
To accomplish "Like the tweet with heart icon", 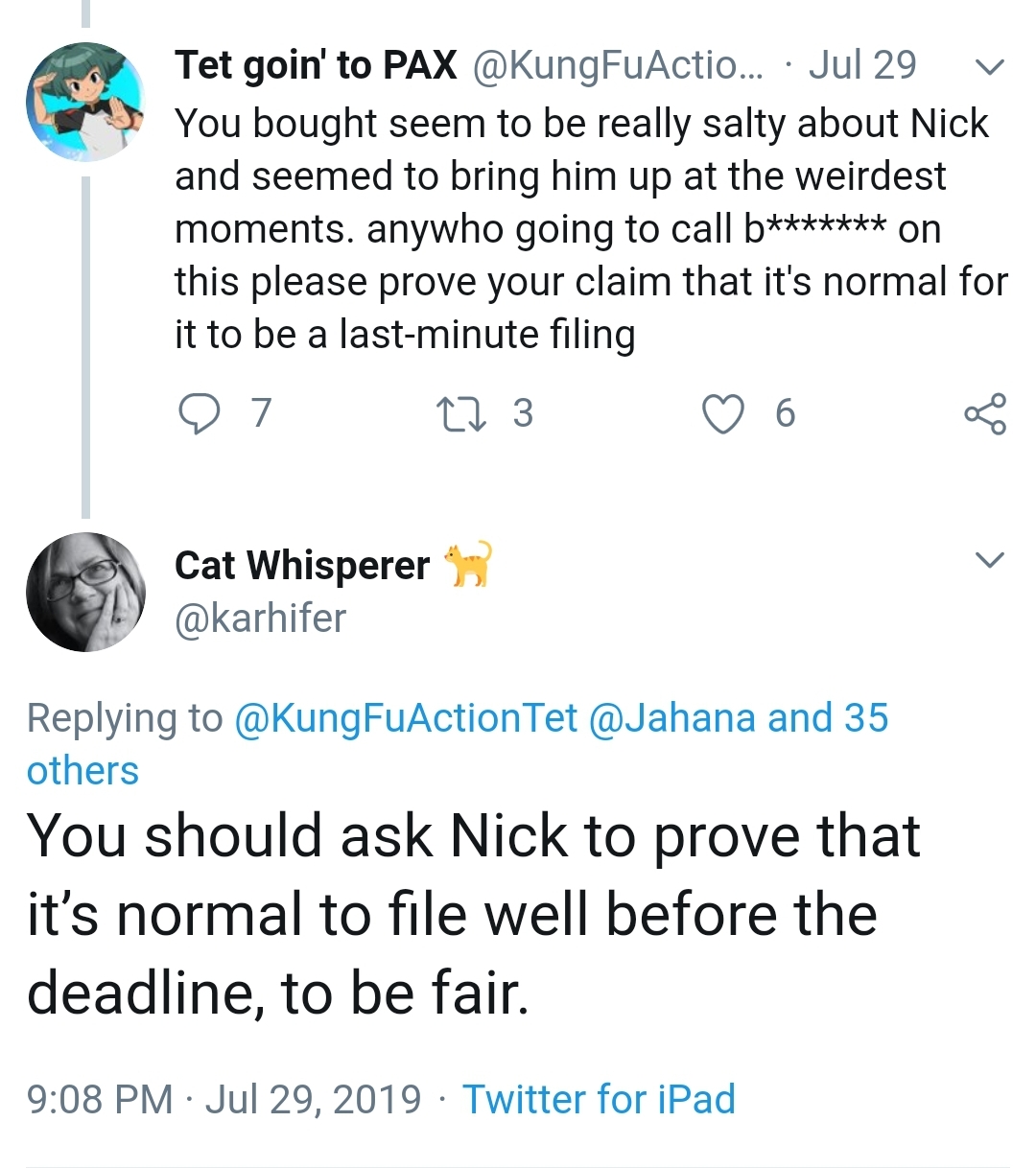I will pos(722,414).
